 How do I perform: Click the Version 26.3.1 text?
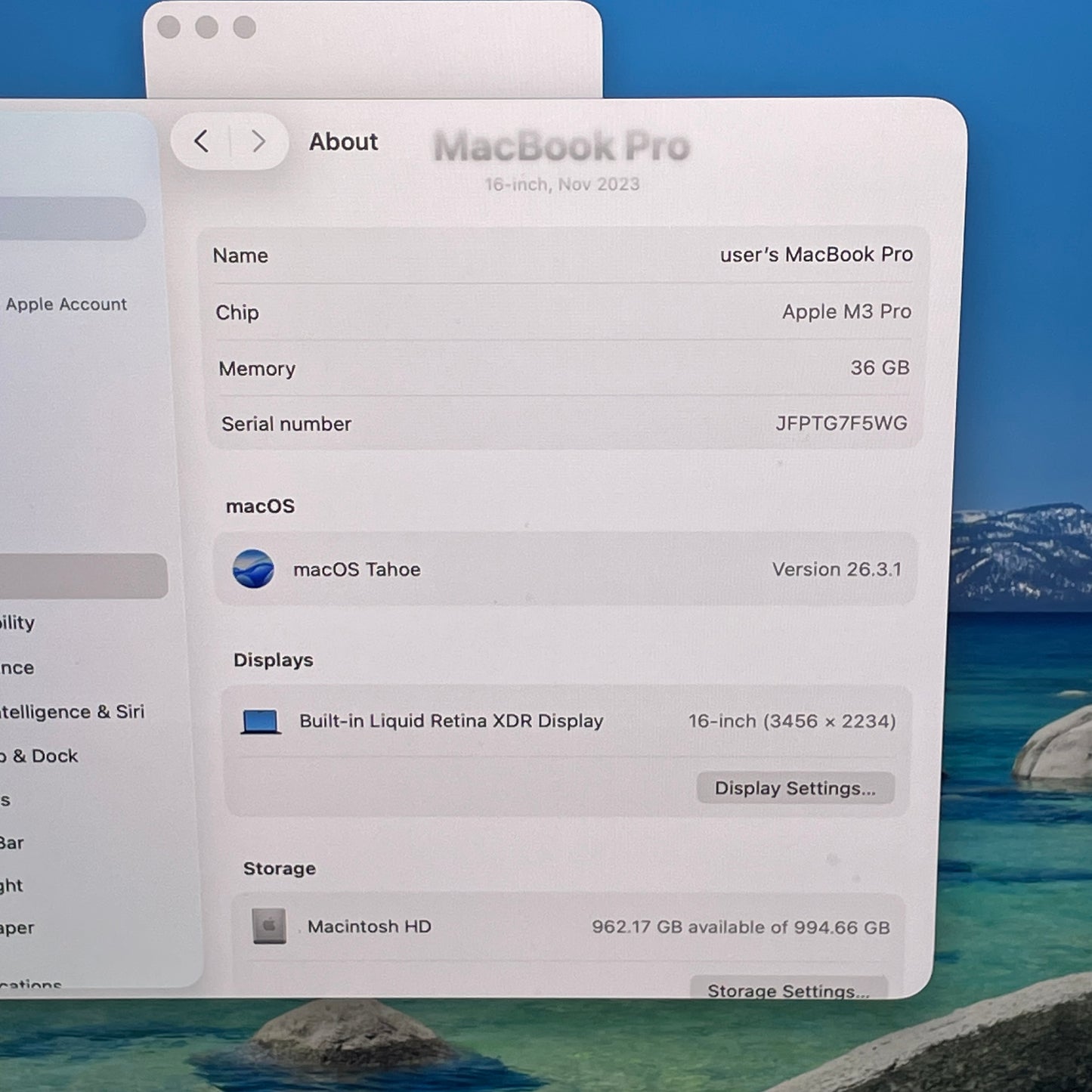tap(836, 569)
